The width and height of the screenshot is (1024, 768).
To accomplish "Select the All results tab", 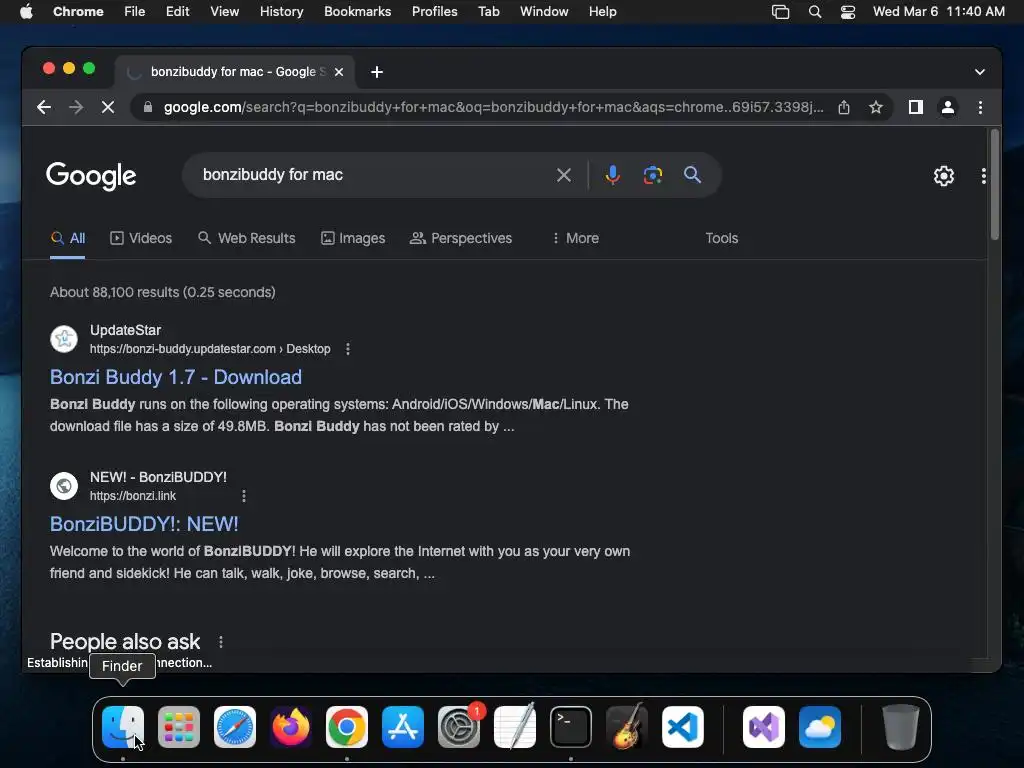I will [68, 238].
